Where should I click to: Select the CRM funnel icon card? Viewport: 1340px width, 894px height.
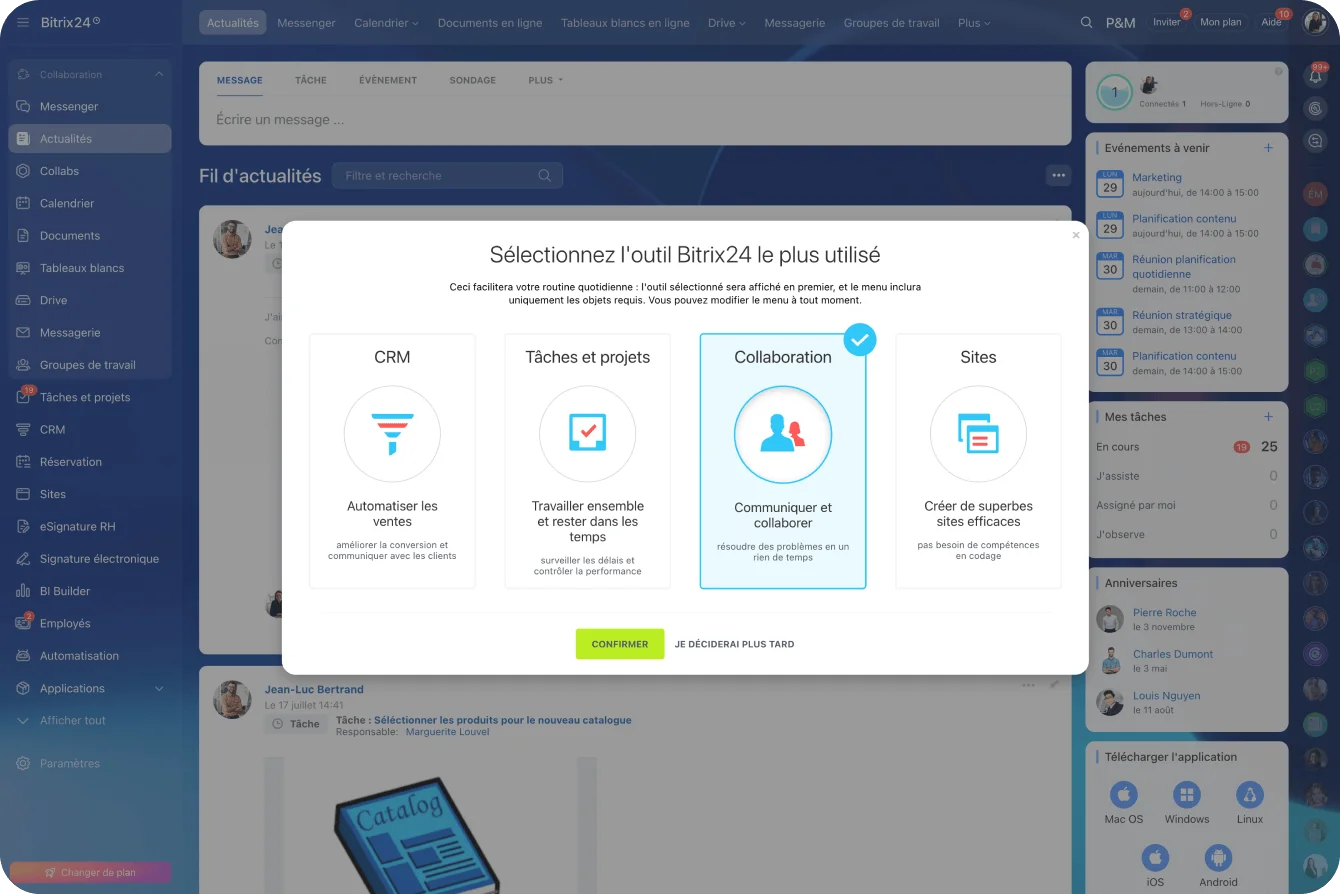tap(392, 434)
